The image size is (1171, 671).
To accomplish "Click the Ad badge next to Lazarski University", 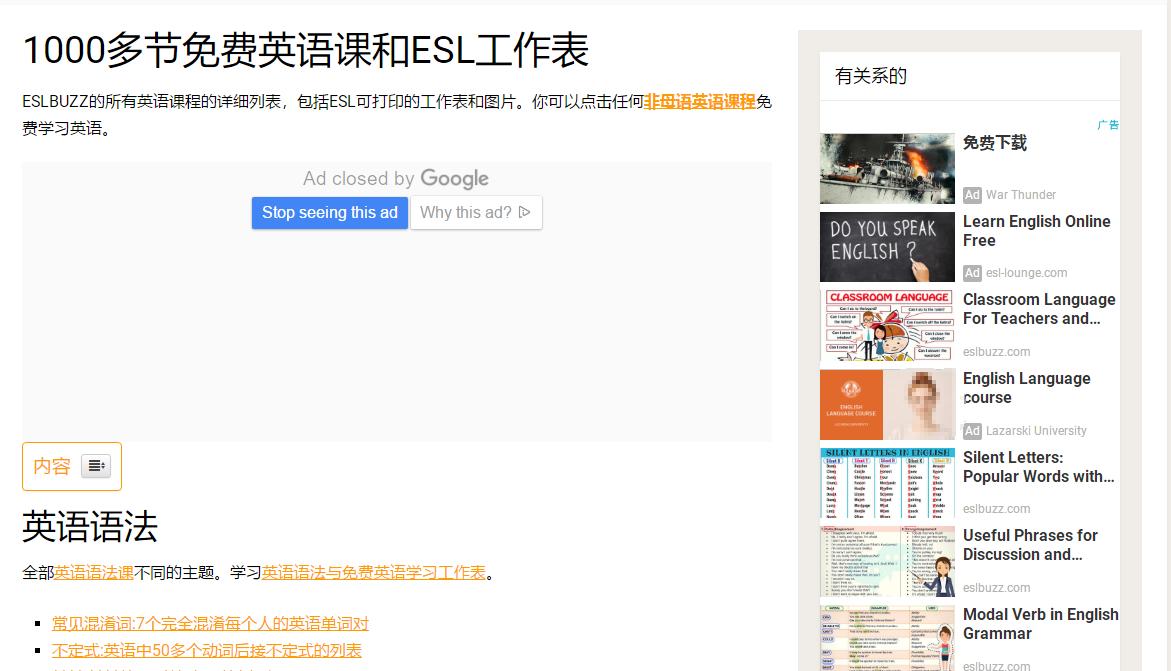I will click(x=971, y=431).
